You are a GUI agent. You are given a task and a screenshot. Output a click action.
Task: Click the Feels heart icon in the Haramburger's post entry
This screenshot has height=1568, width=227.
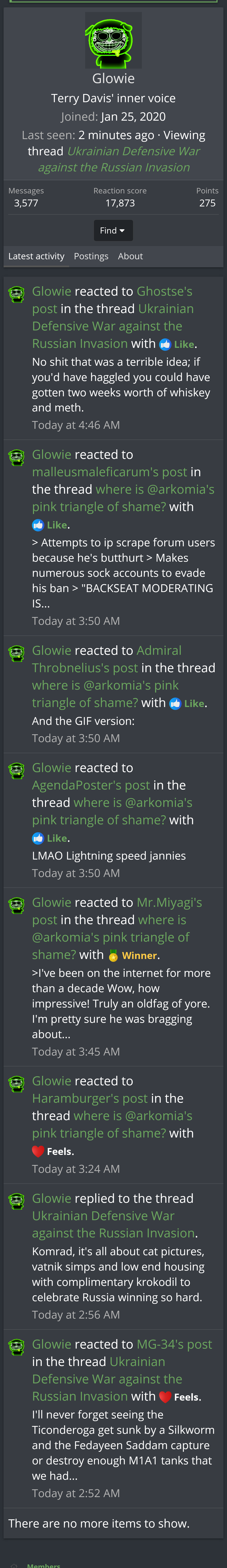38,1151
